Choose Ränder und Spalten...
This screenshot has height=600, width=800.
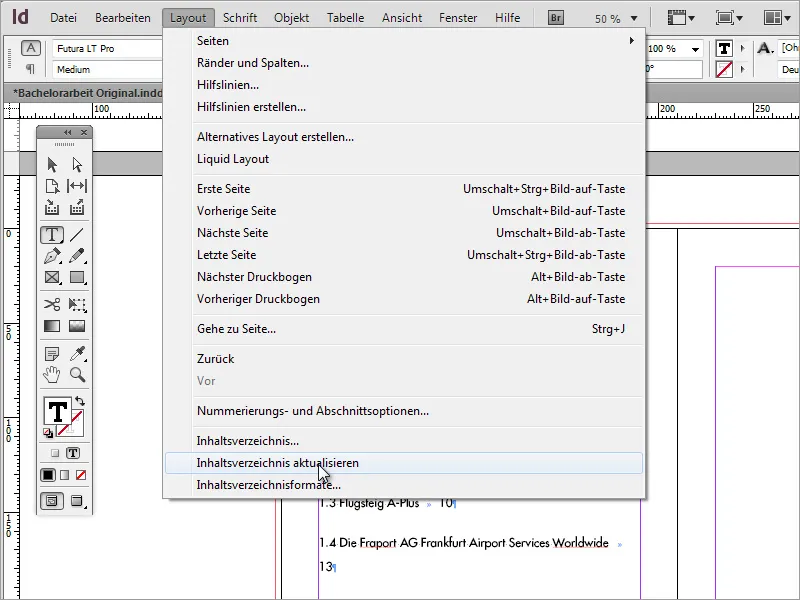click(404, 63)
